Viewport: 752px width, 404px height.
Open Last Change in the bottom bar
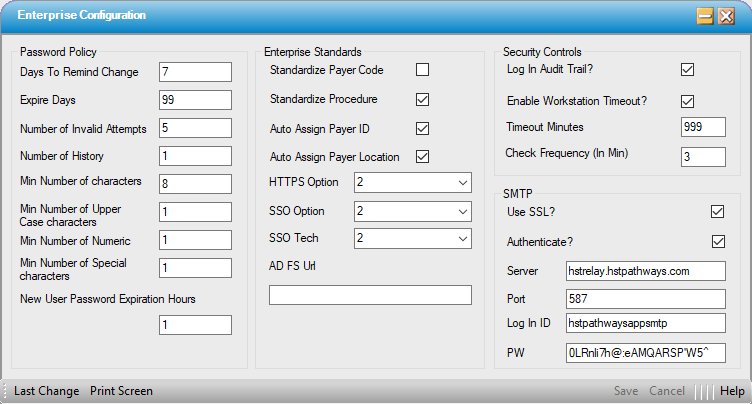(x=46, y=391)
